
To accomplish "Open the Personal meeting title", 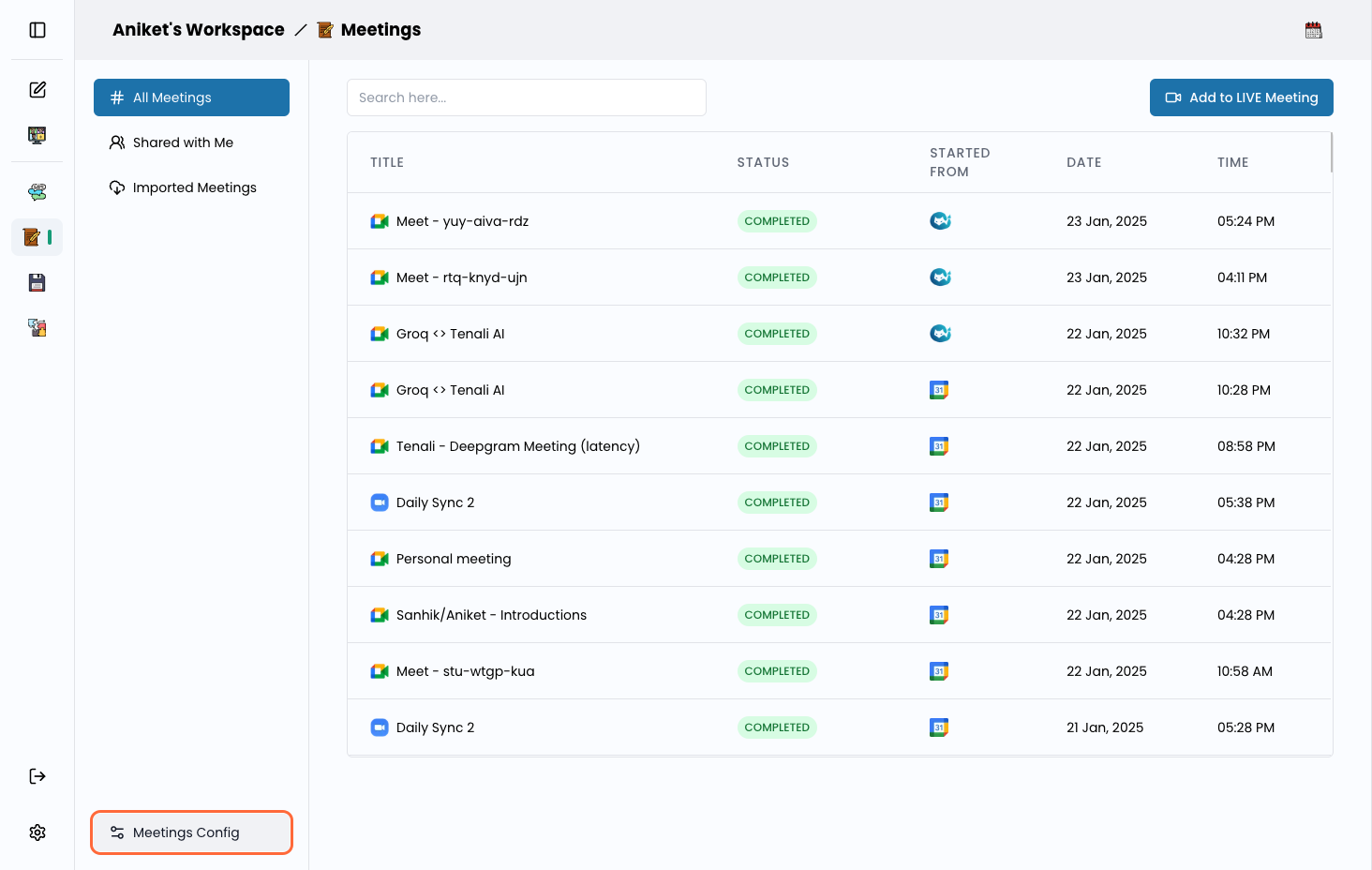I will (454, 559).
